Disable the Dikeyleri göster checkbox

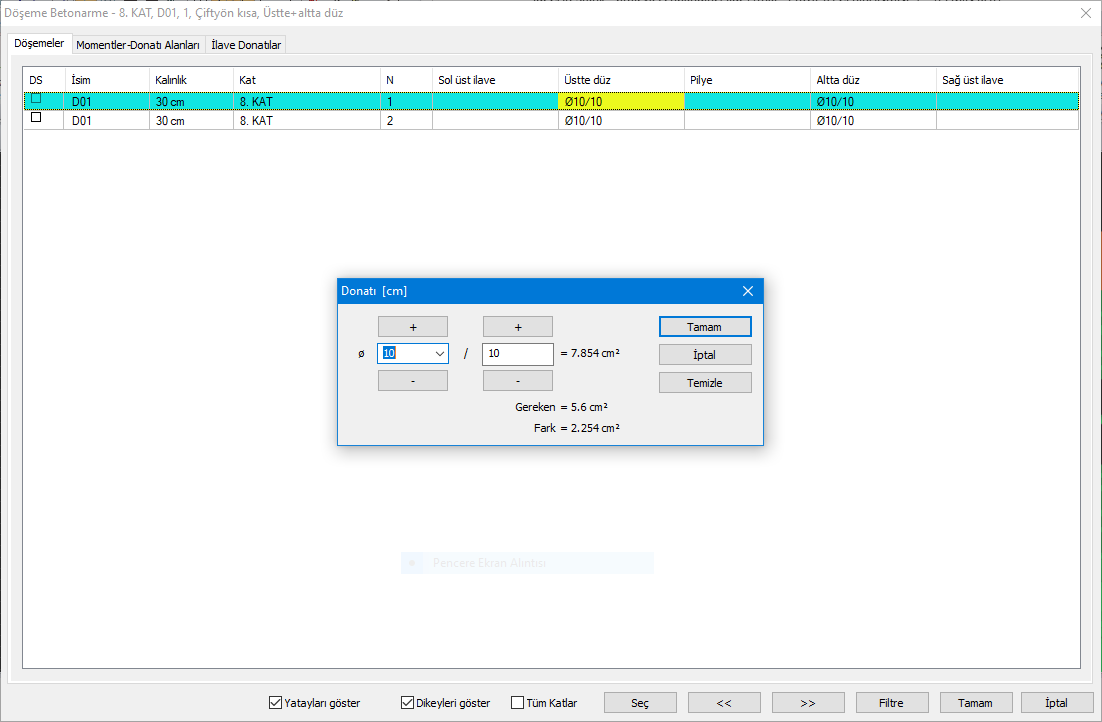click(408, 703)
